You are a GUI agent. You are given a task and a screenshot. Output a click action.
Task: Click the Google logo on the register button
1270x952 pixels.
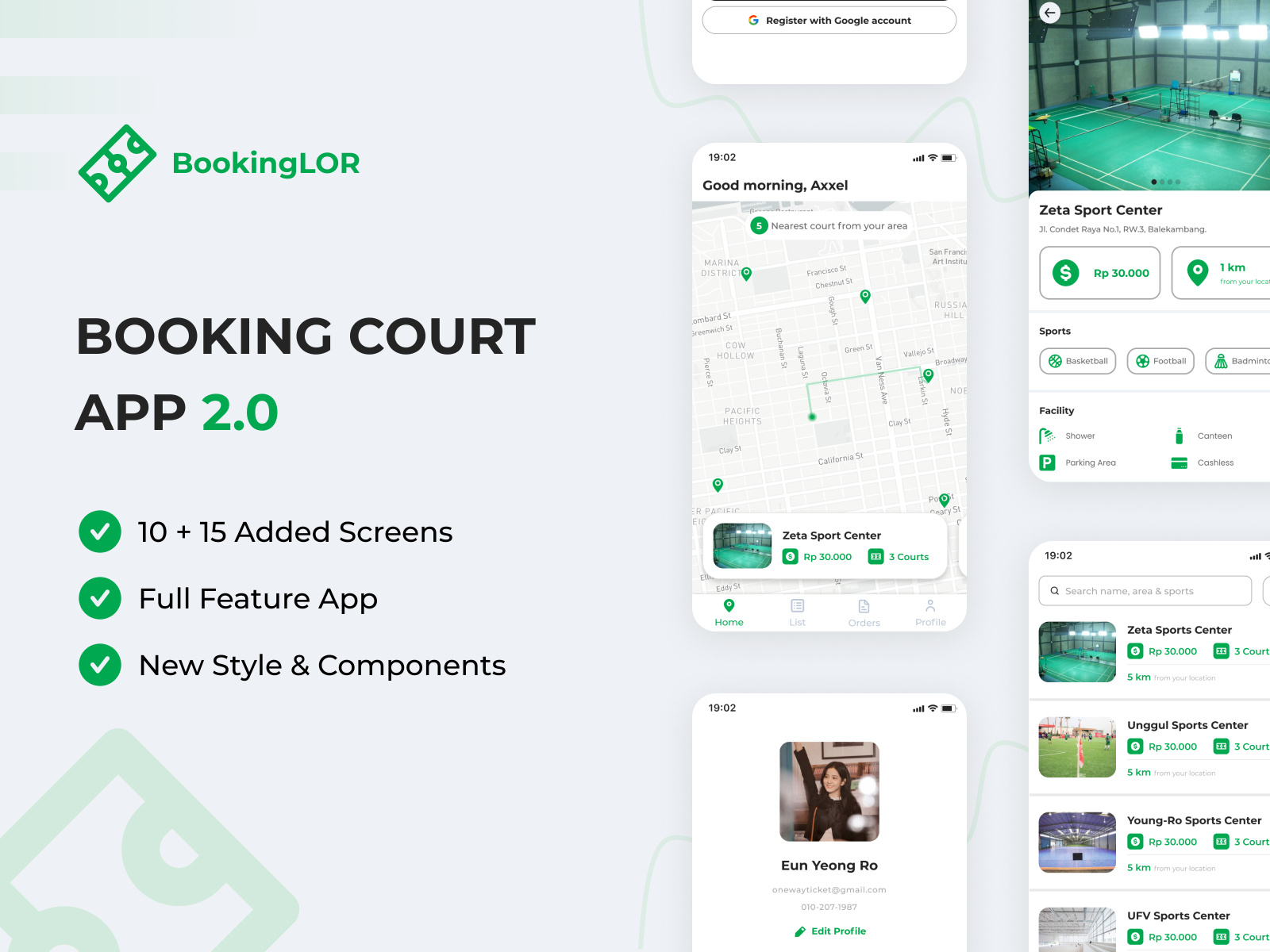[x=753, y=21]
